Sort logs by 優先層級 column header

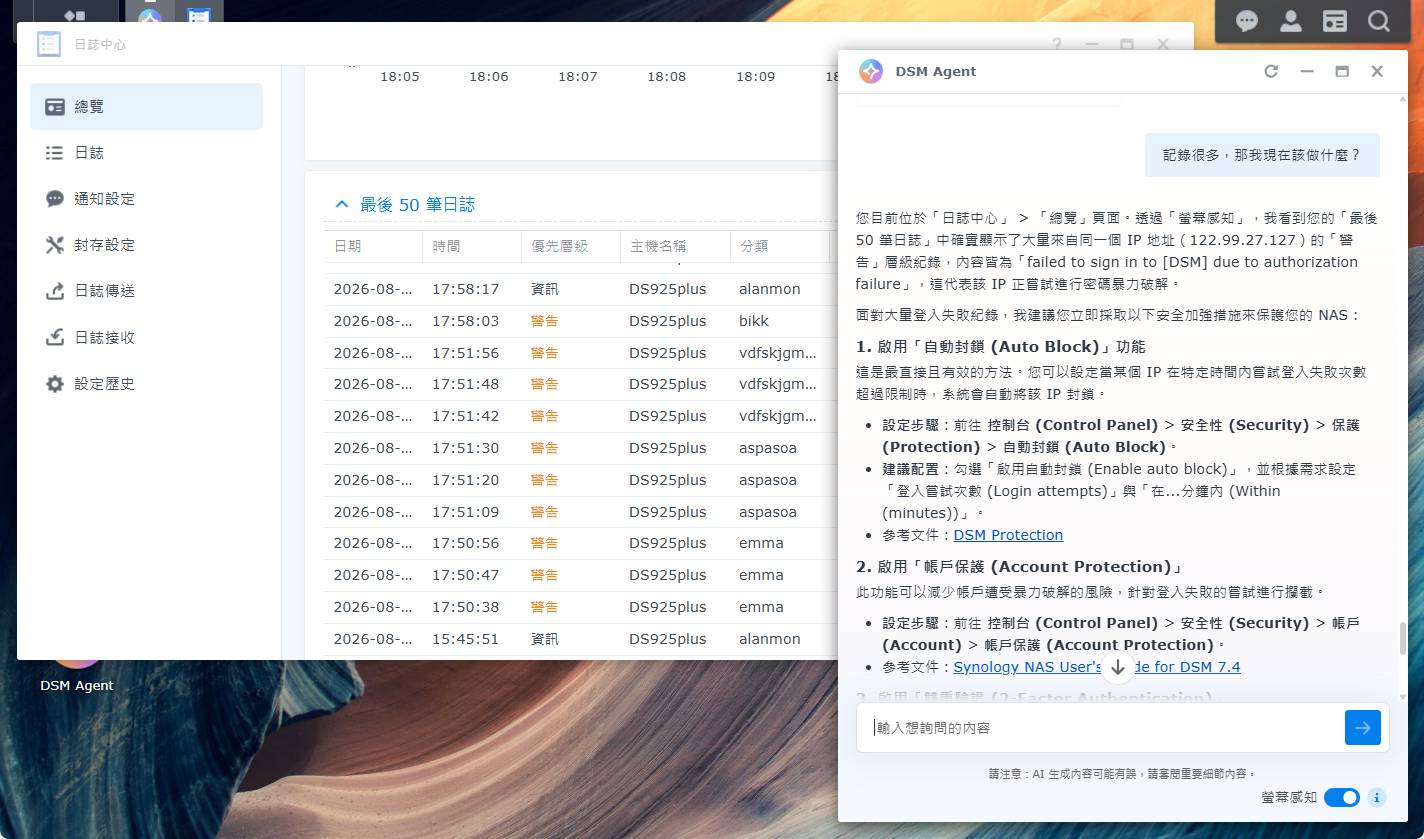click(570, 246)
